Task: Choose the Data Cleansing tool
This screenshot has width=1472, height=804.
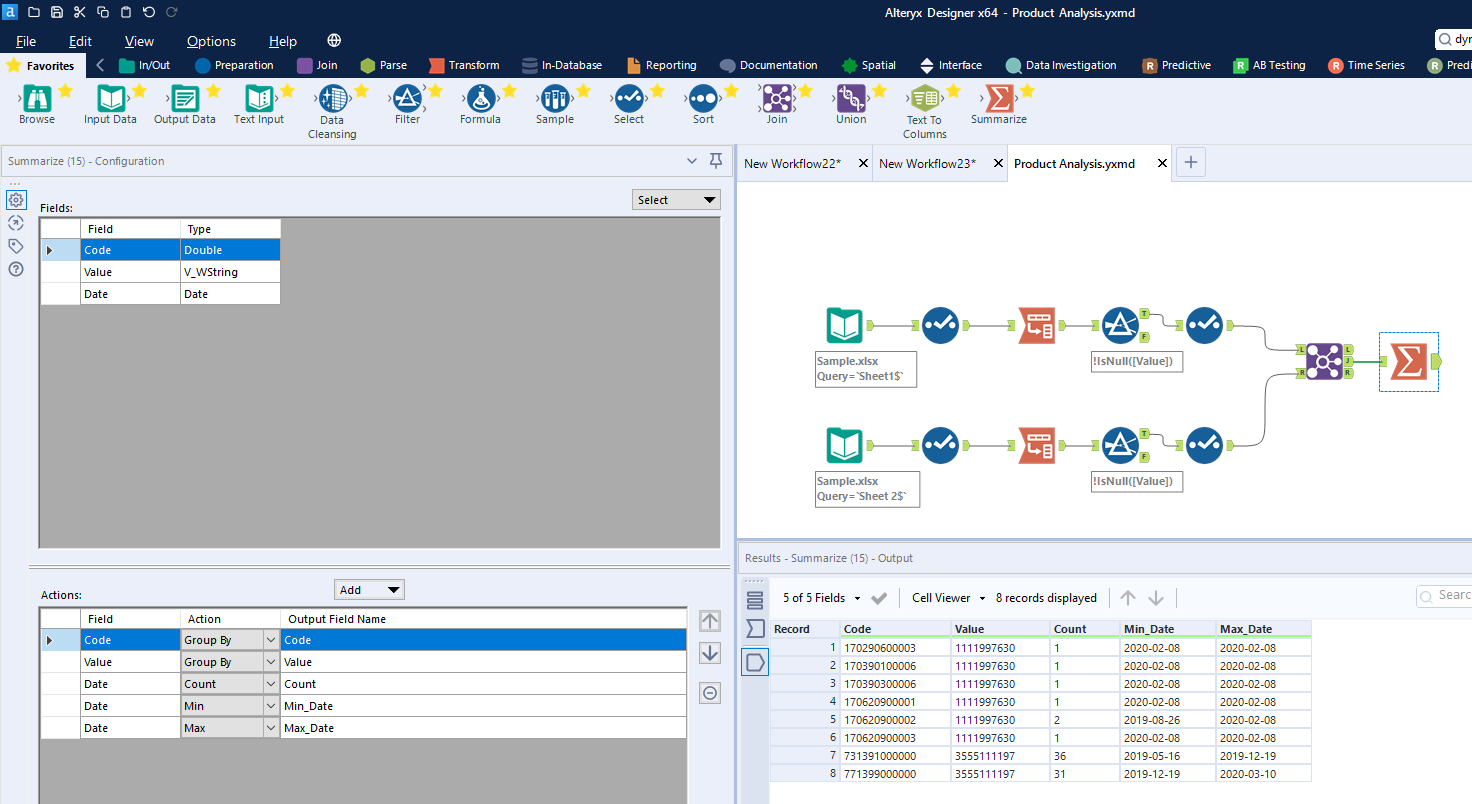Action: (x=332, y=100)
